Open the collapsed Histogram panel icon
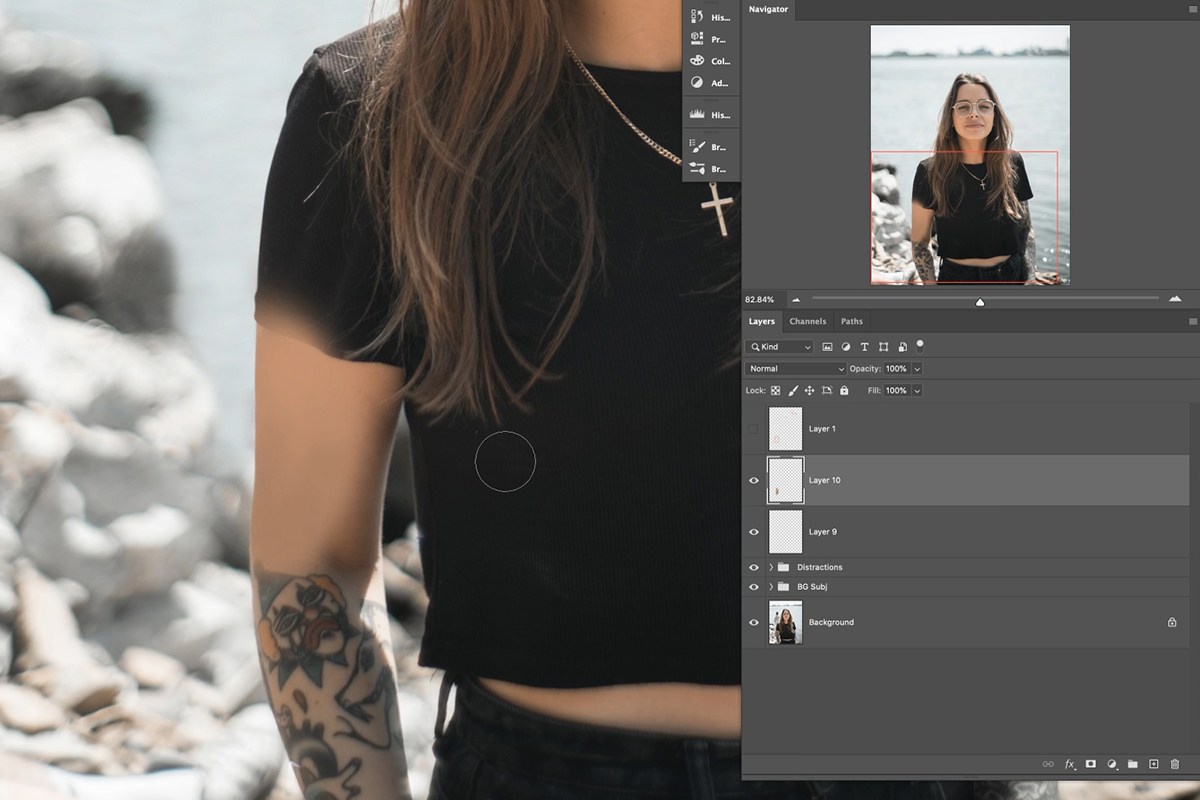Image resolution: width=1200 pixels, height=800 pixels. click(697, 115)
